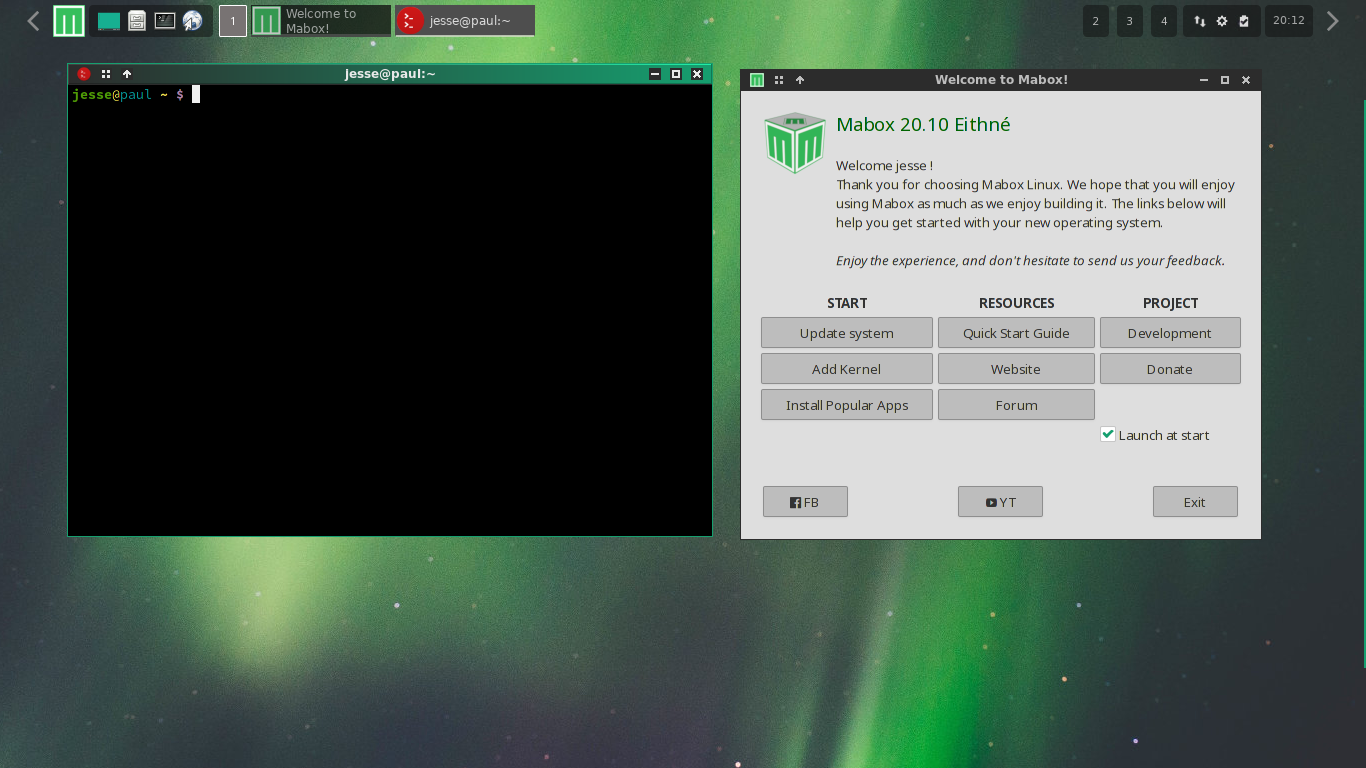Launch the file manager from the panel
Image resolution: width=1366 pixels, height=768 pixels.
click(137, 20)
